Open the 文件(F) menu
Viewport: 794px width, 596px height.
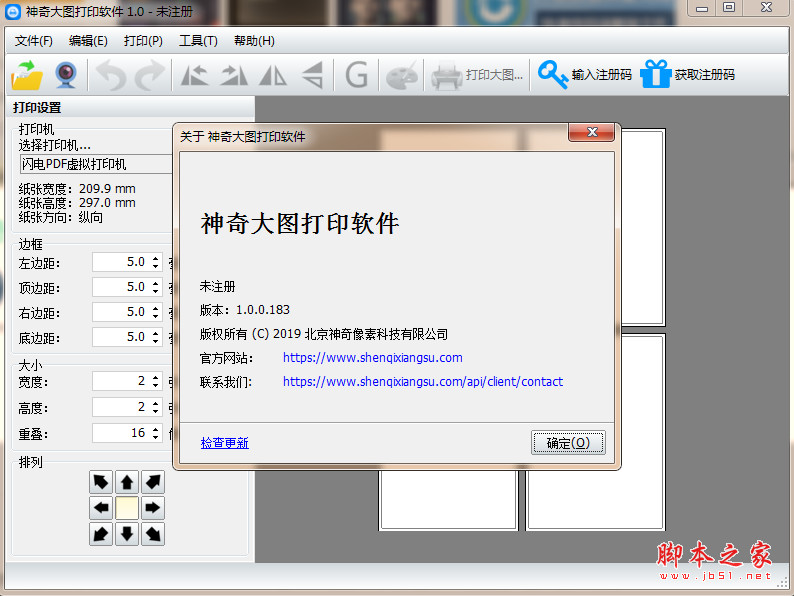tap(33, 41)
